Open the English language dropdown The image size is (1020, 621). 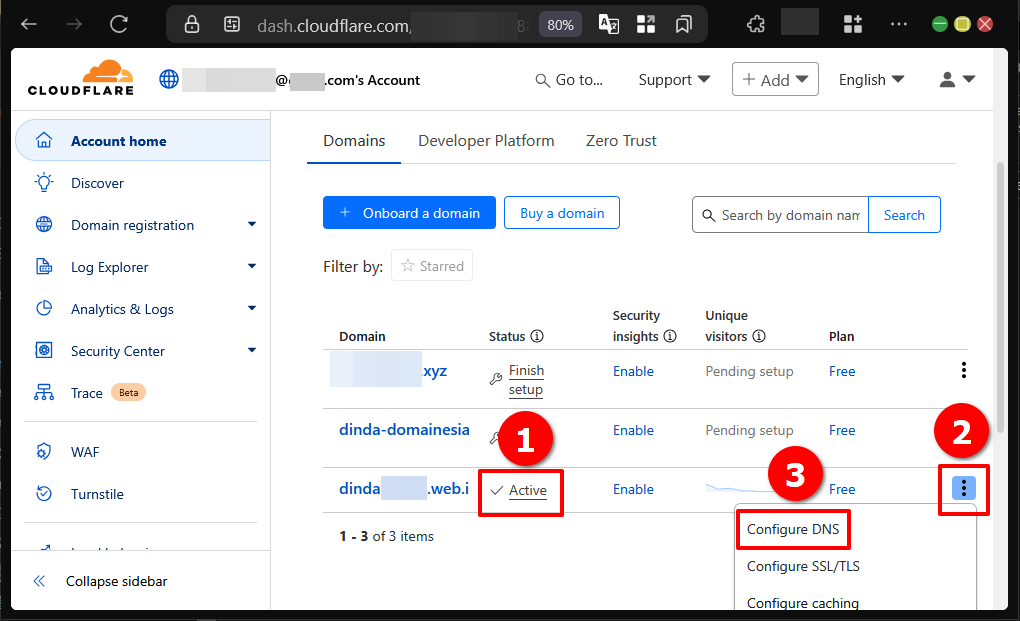[871, 79]
